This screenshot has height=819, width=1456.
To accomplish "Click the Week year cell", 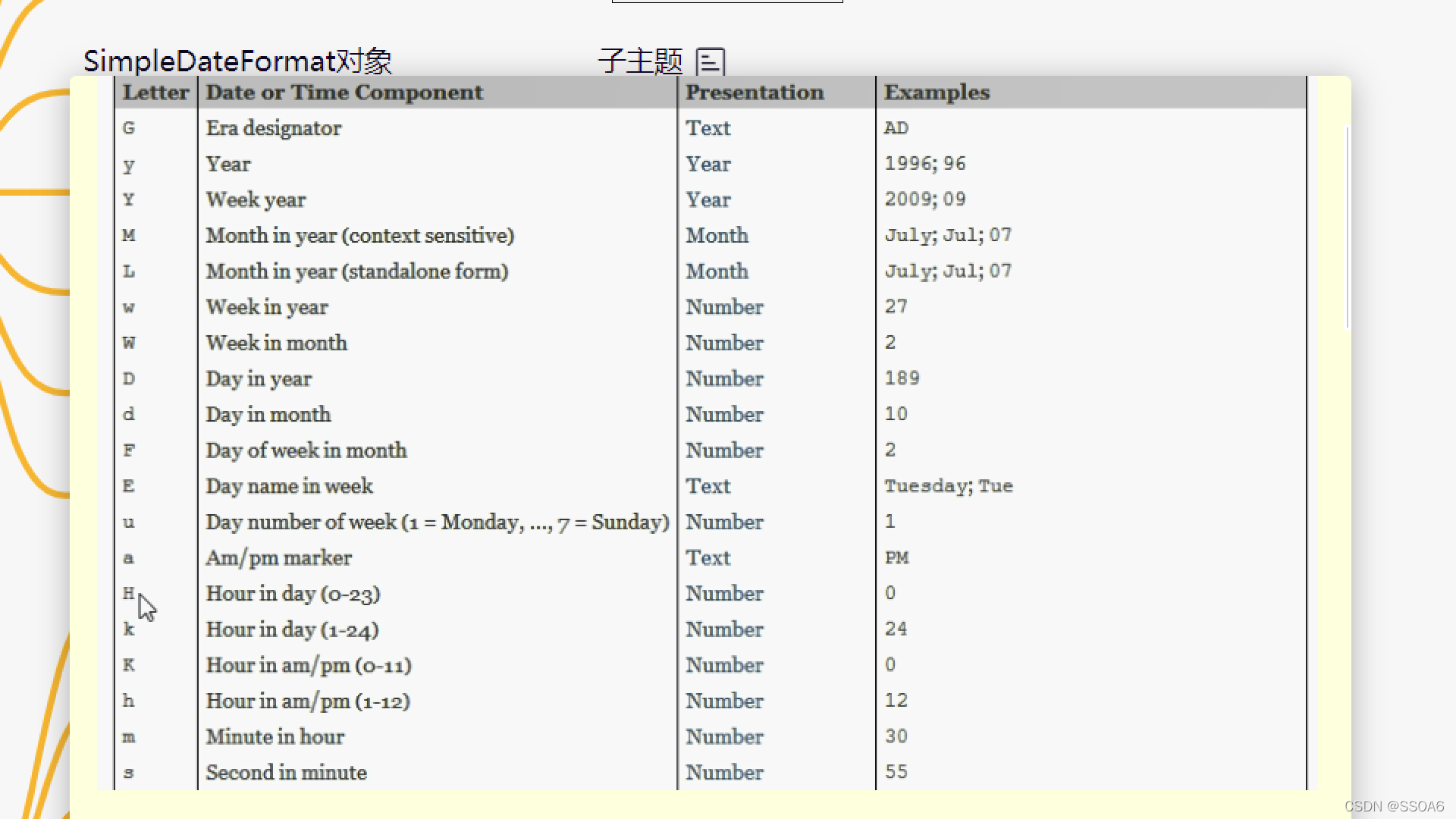I will [256, 199].
